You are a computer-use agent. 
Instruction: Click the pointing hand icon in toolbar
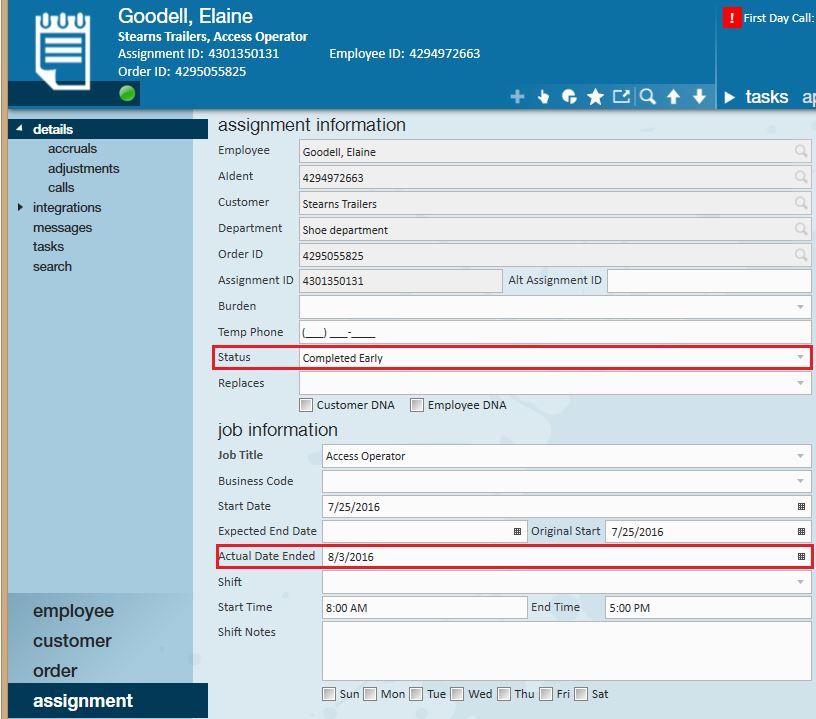[543, 97]
